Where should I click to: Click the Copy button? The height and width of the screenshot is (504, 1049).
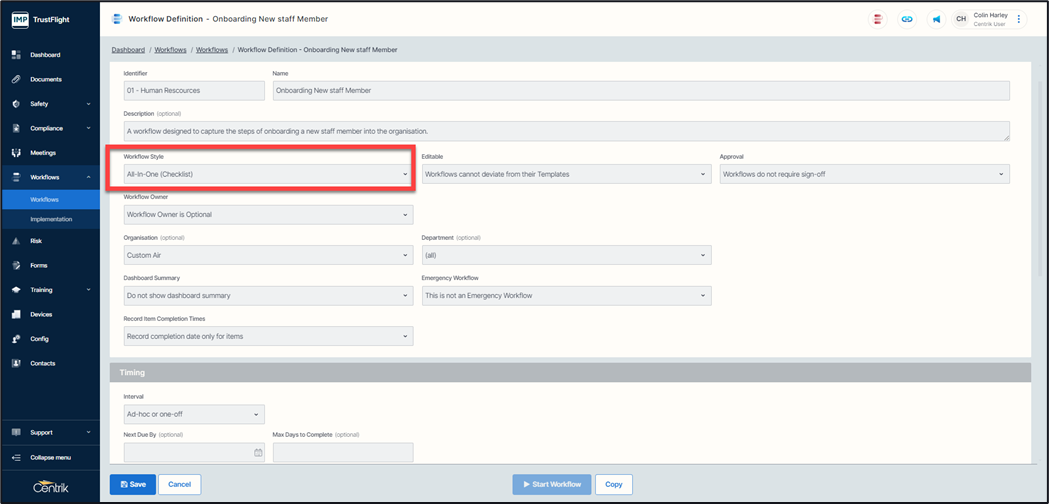tap(613, 484)
